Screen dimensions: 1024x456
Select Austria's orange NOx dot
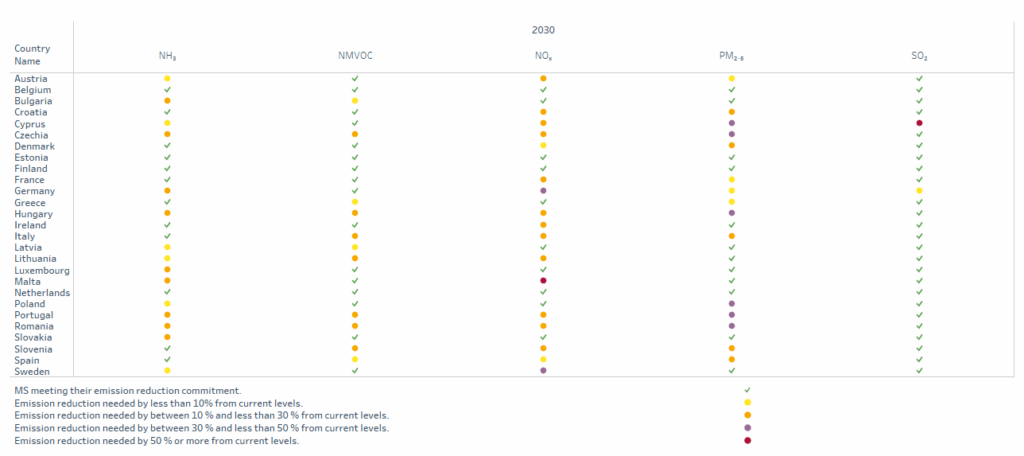tap(543, 78)
